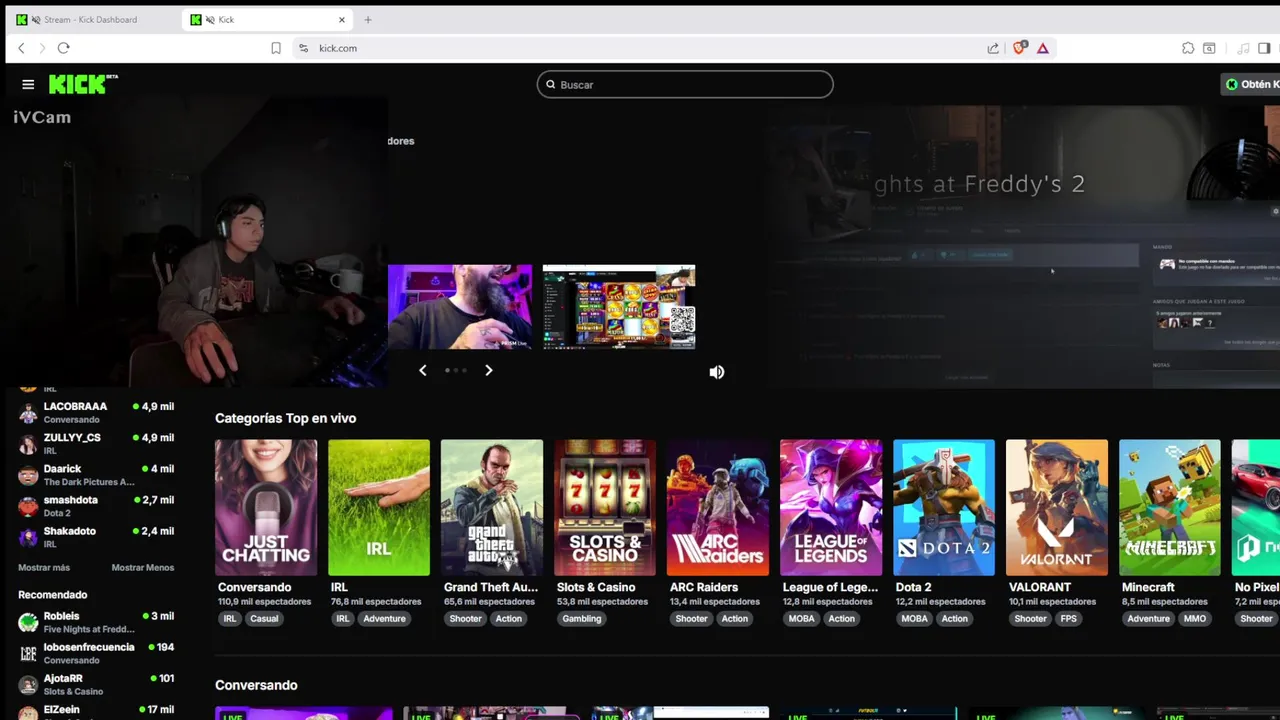
Task: Open Dota 2 category cover
Action: (944, 508)
